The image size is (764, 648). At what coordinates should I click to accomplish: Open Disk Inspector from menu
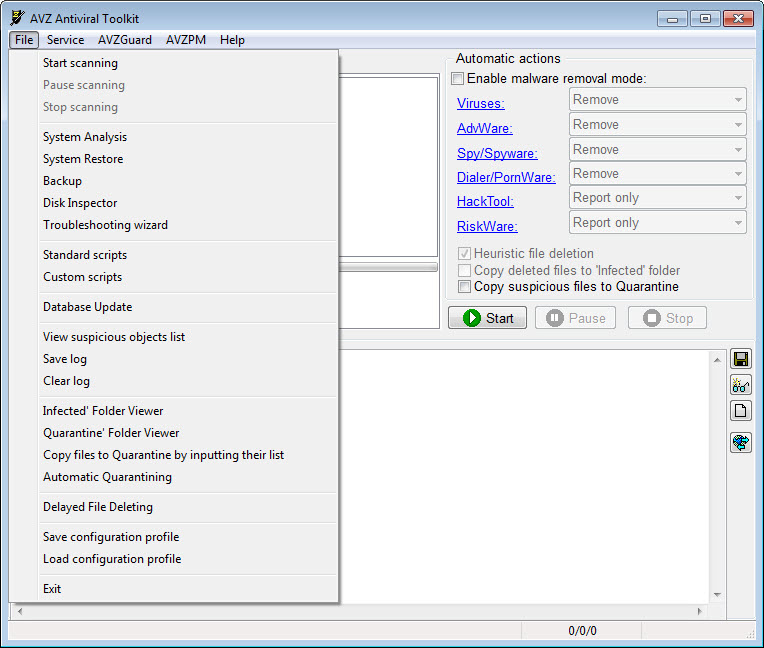pyautogui.click(x=188, y=203)
